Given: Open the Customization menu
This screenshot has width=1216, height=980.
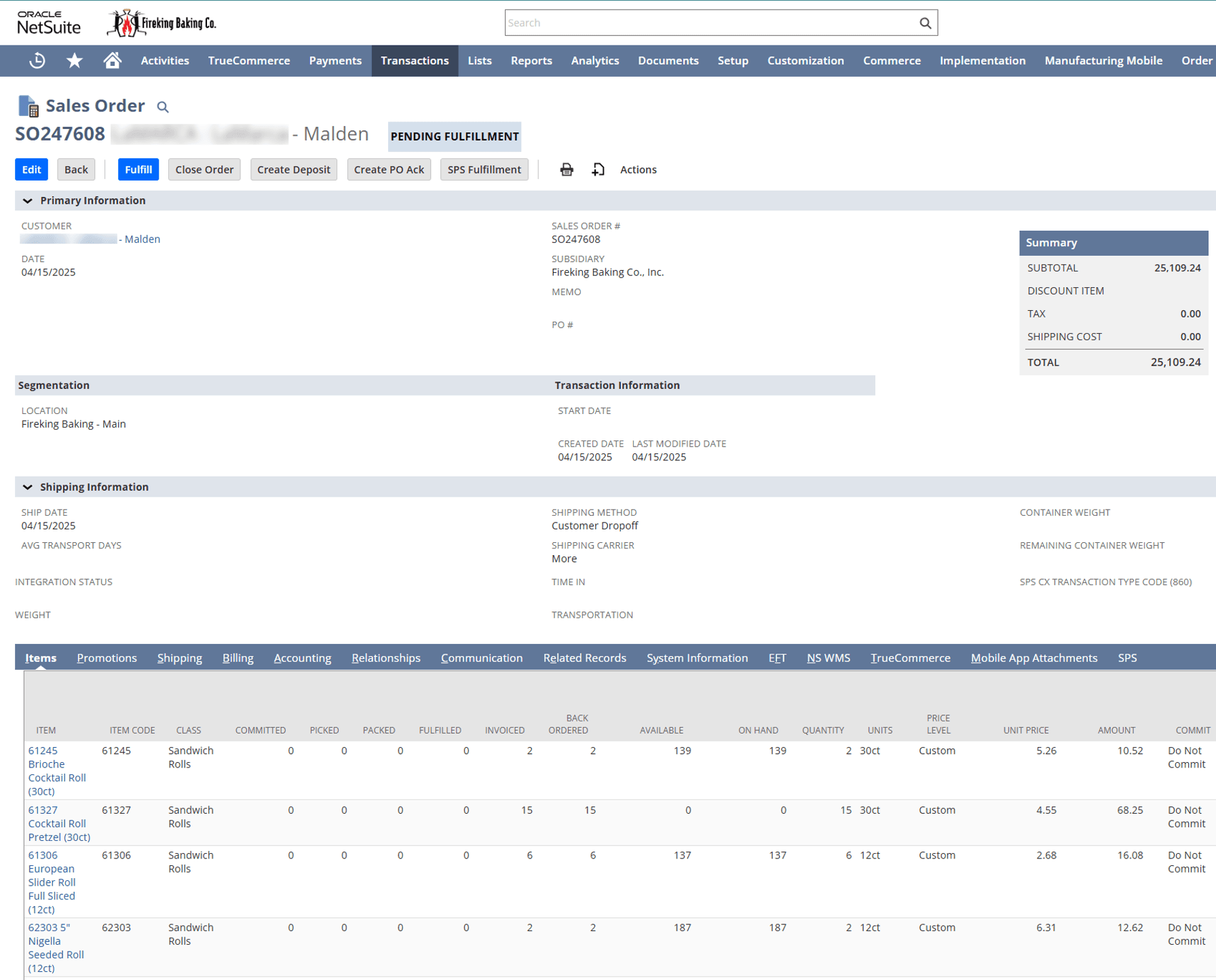Looking at the screenshot, I should [x=805, y=60].
